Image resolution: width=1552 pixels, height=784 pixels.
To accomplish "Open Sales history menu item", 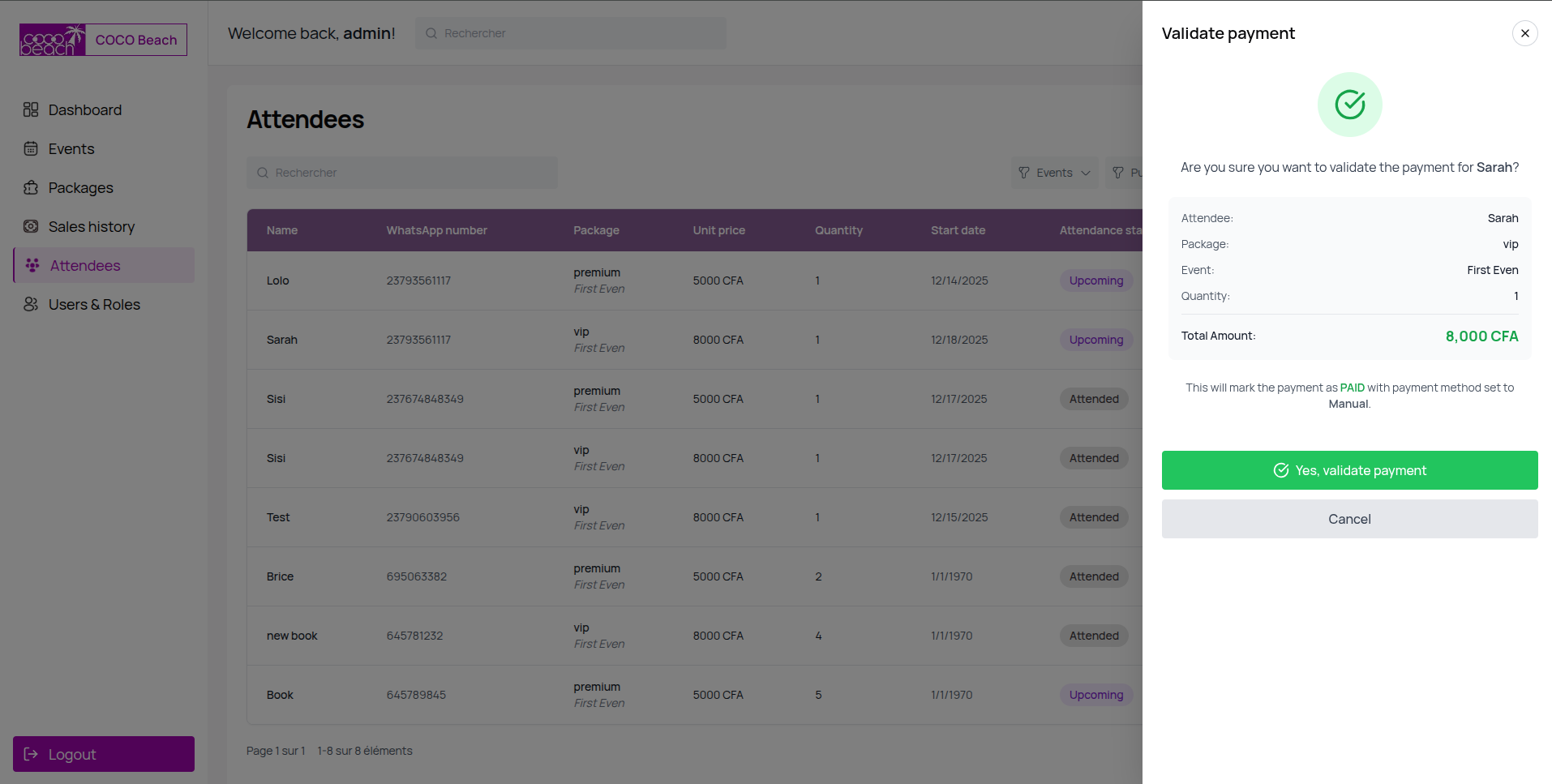I will (x=91, y=226).
